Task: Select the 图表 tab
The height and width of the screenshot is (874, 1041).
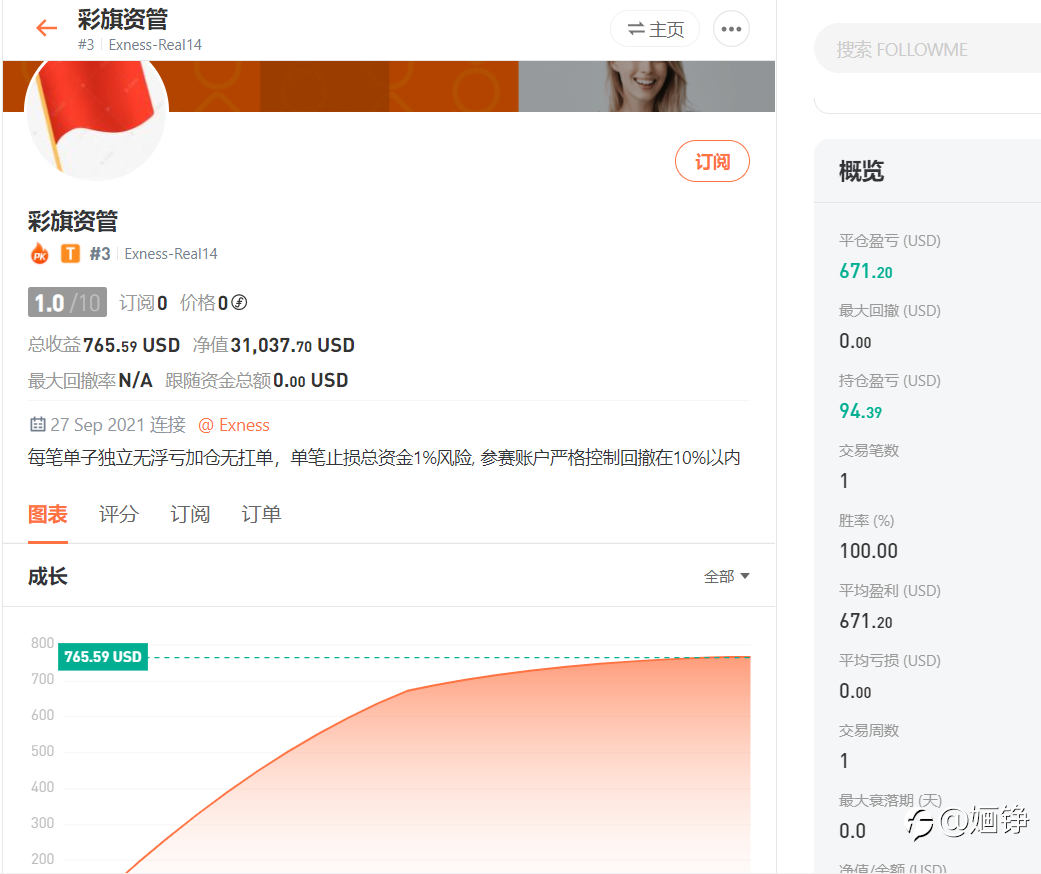Action: coord(48,514)
